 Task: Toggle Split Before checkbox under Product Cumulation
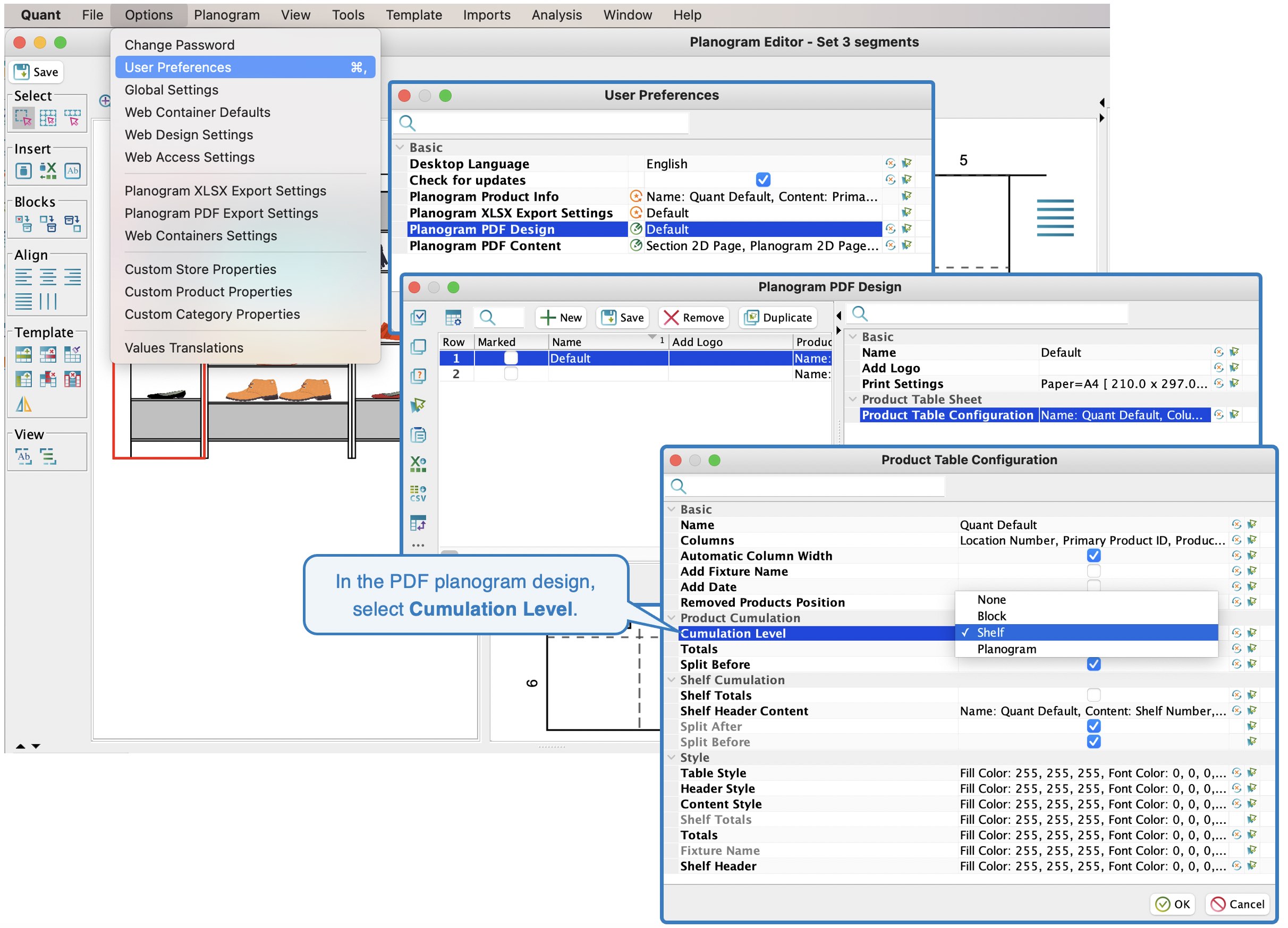(x=1094, y=664)
